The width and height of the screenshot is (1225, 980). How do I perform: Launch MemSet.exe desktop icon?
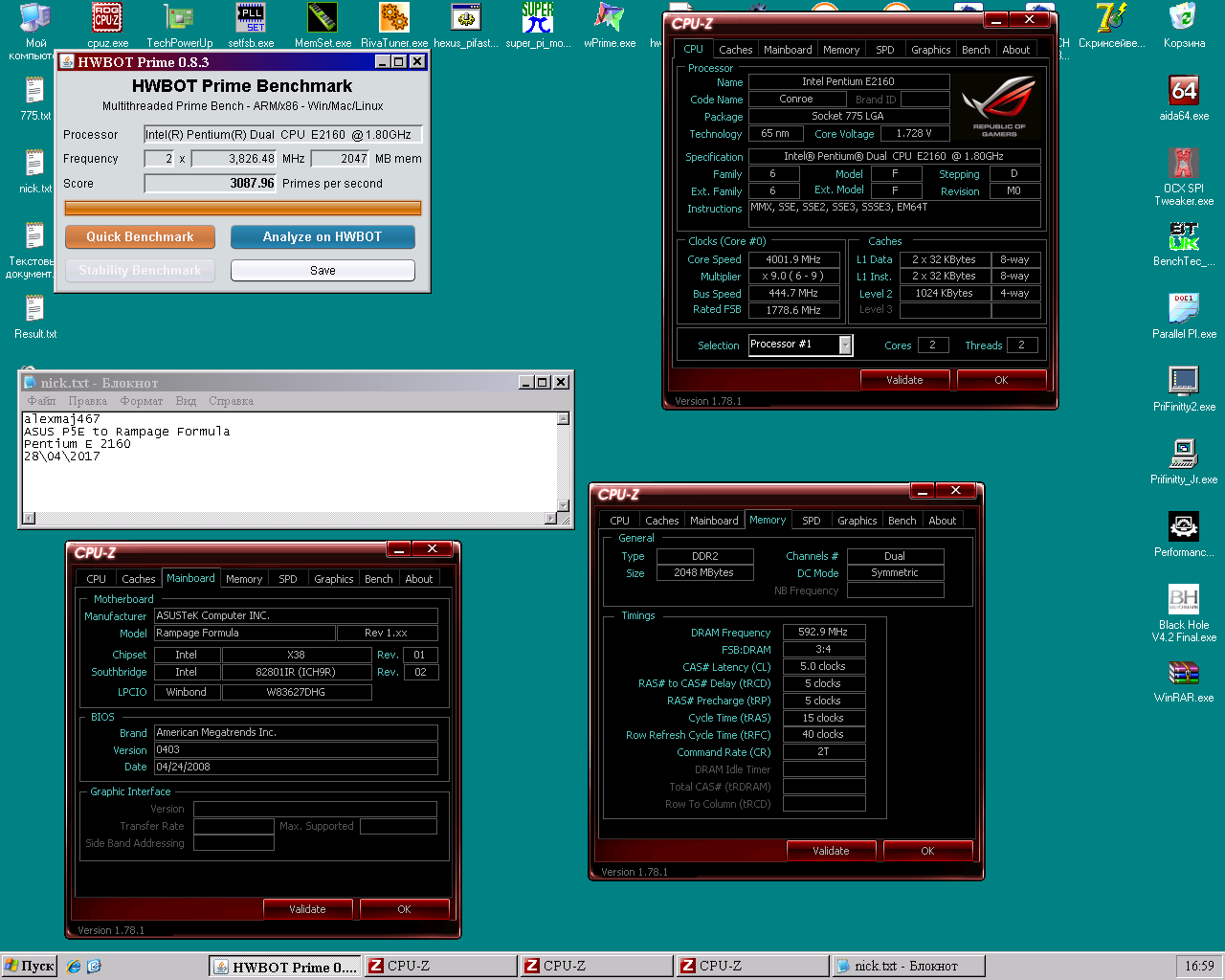323,26
